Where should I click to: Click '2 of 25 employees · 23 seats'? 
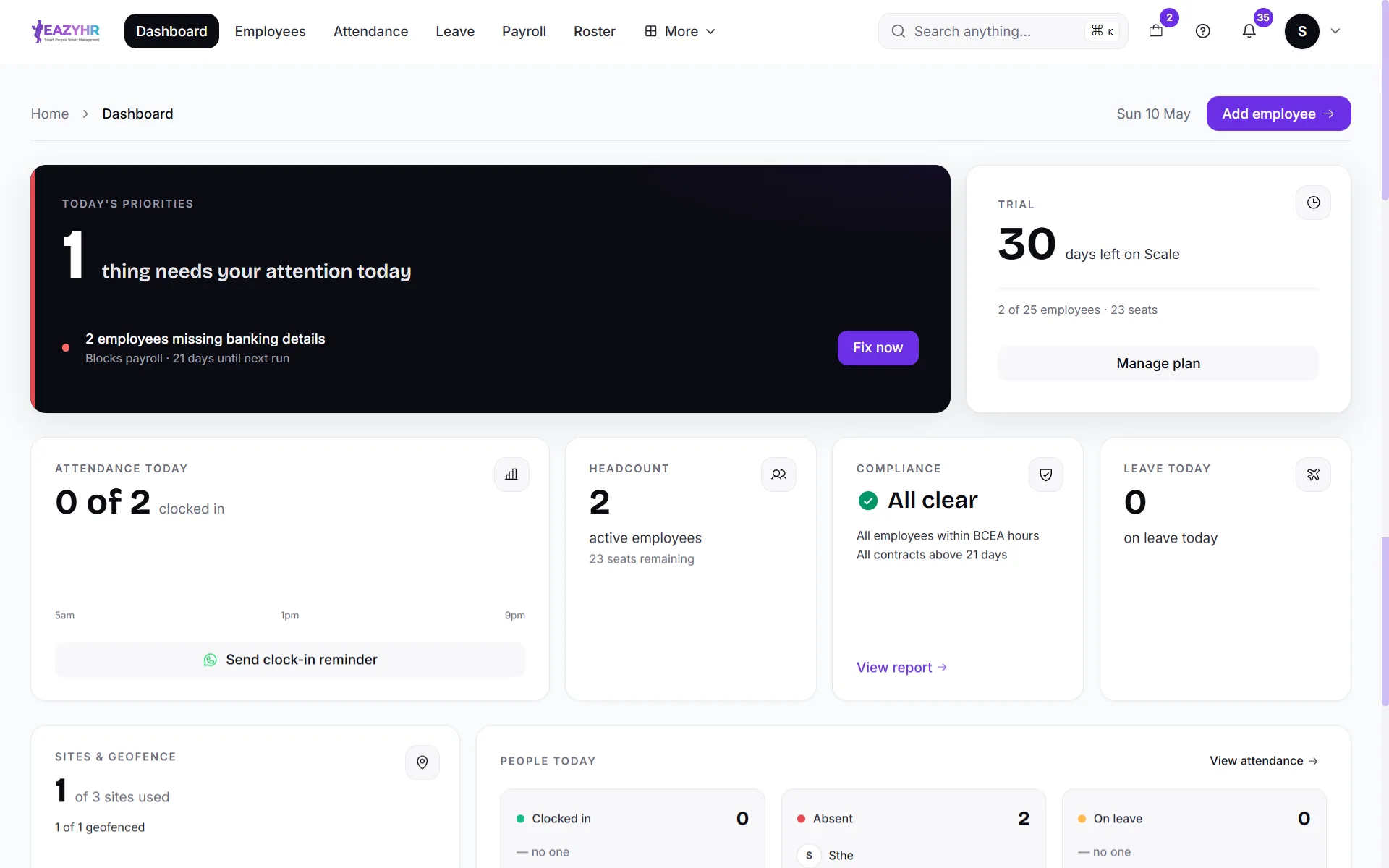click(x=1077, y=310)
